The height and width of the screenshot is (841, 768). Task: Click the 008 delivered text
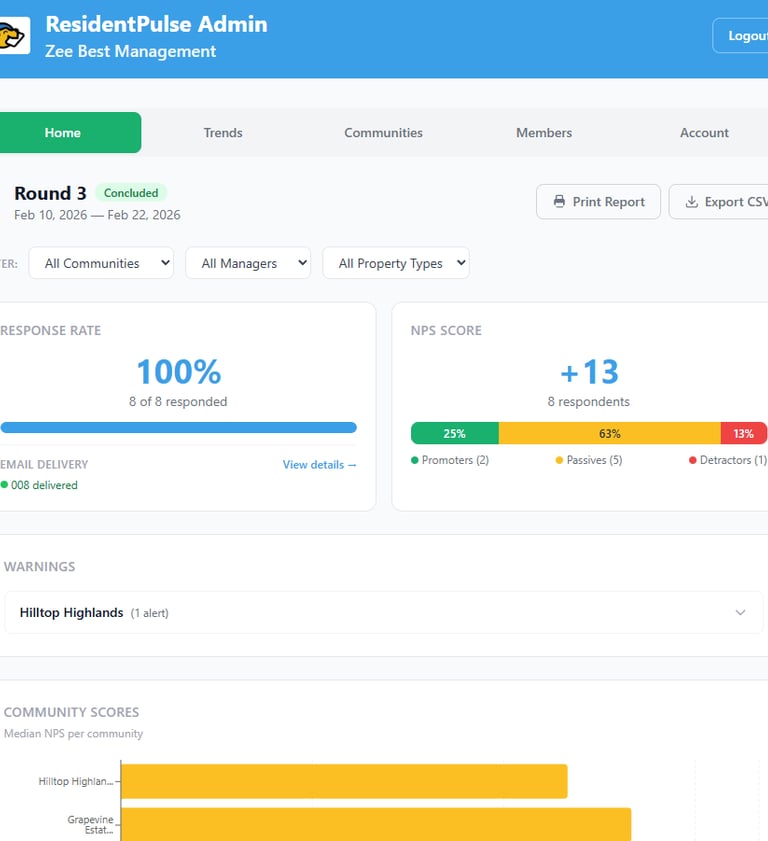tap(44, 485)
